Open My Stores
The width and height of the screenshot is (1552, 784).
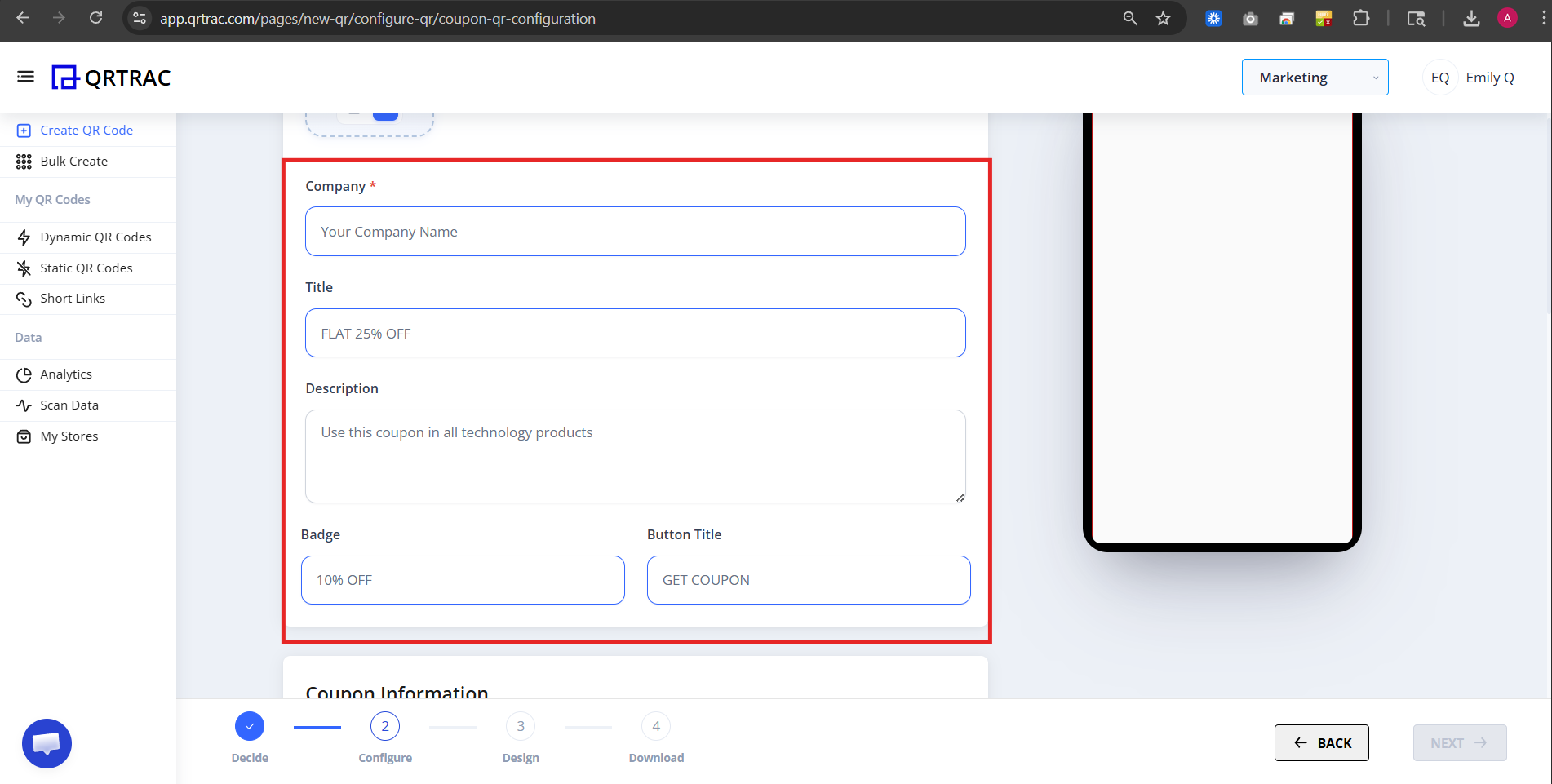point(68,435)
